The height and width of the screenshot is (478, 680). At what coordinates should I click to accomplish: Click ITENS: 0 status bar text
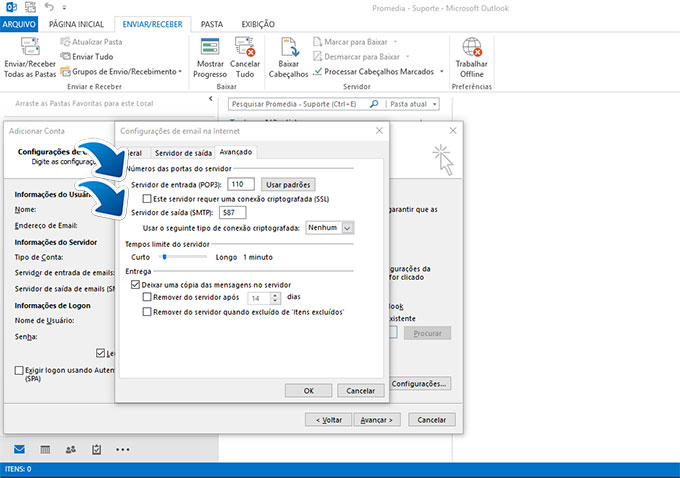pos(18,469)
